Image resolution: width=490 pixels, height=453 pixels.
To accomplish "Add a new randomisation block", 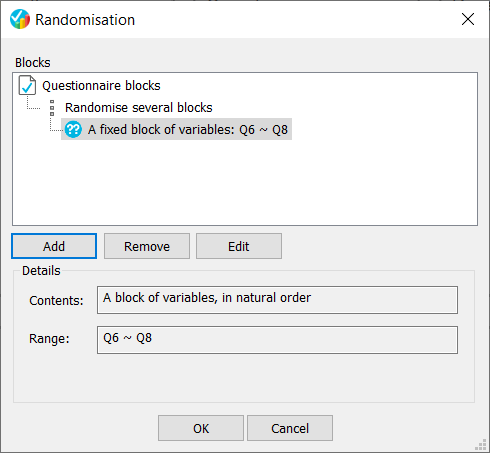I will coord(54,246).
